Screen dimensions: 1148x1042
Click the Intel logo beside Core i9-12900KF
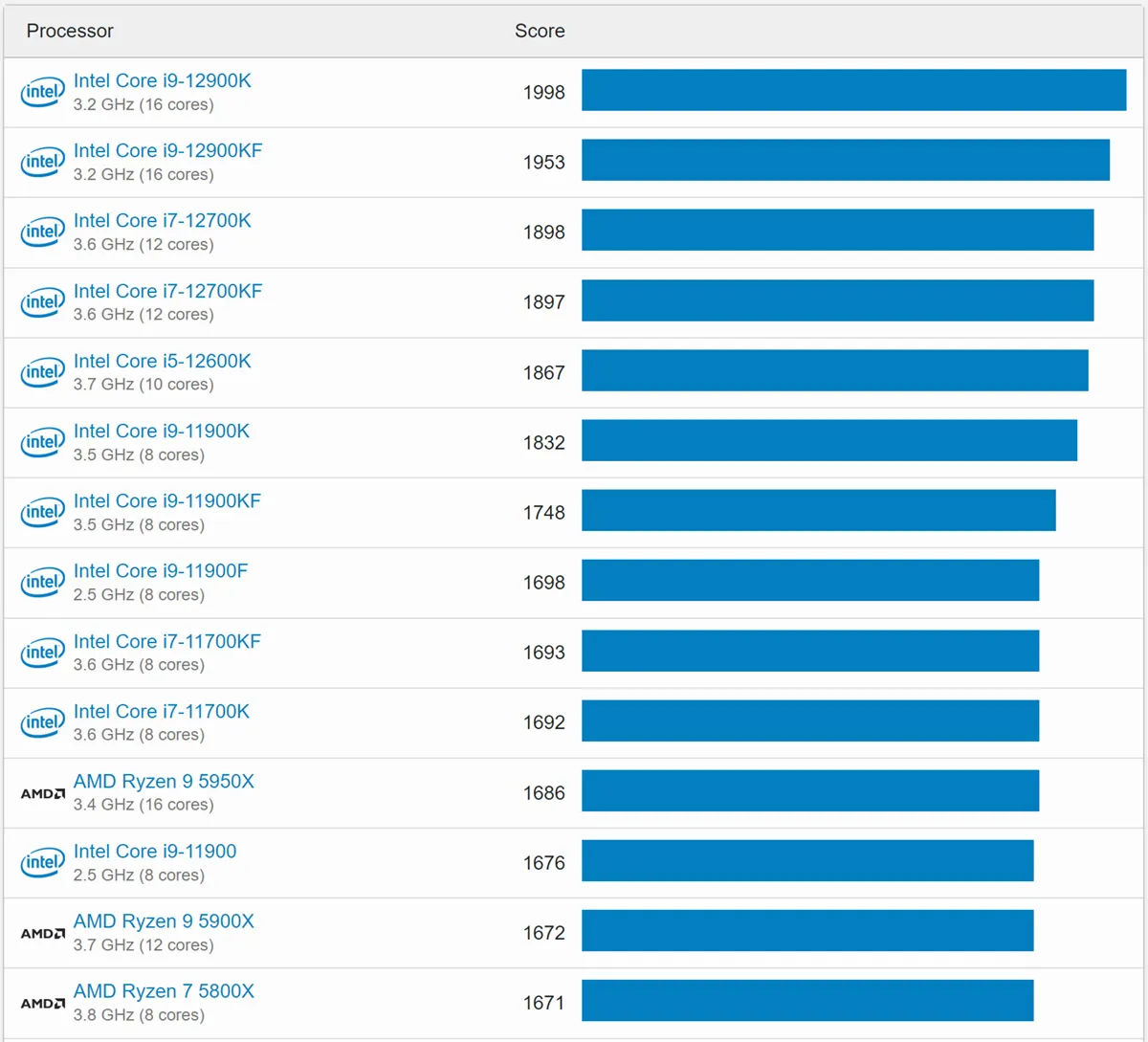[x=42, y=162]
